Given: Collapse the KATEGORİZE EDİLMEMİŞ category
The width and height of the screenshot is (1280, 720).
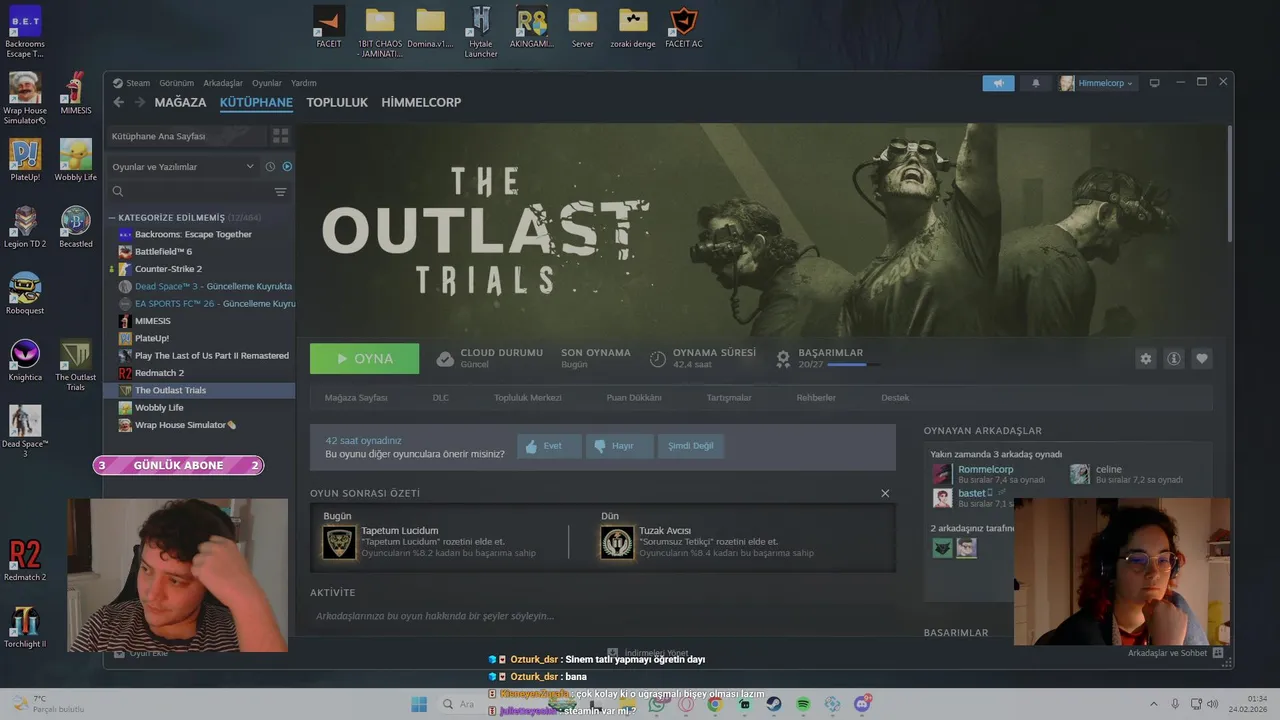Looking at the screenshot, I should pos(112,217).
